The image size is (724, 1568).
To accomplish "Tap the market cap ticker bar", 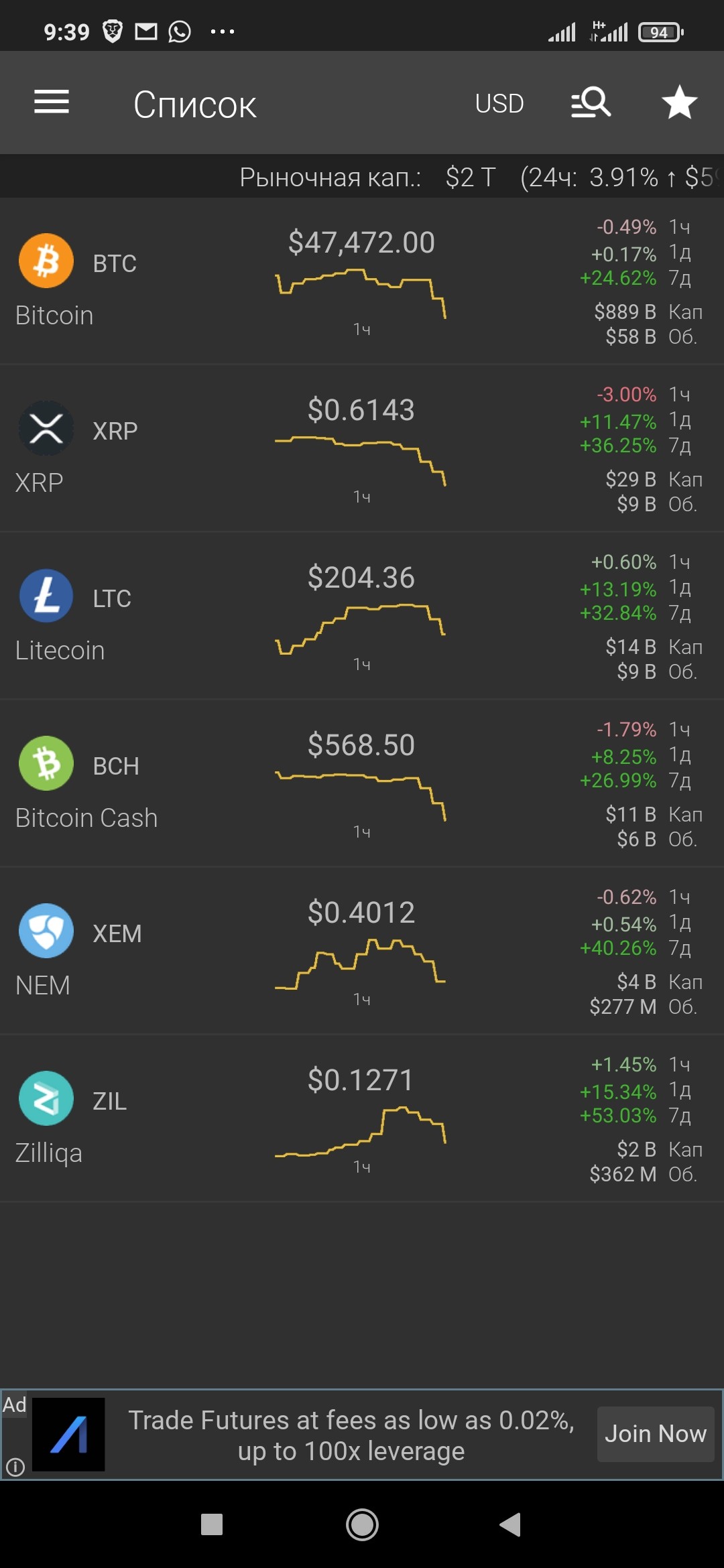I will [x=362, y=177].
